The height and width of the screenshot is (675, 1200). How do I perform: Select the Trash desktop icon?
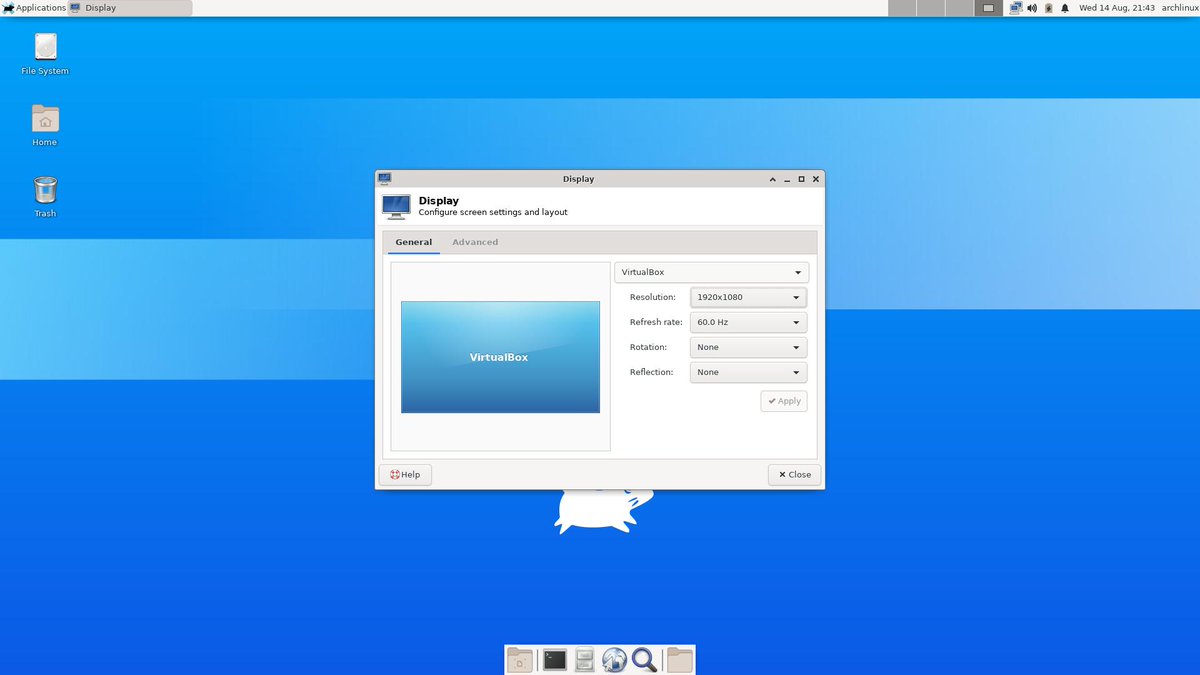(x=45, y=196)
